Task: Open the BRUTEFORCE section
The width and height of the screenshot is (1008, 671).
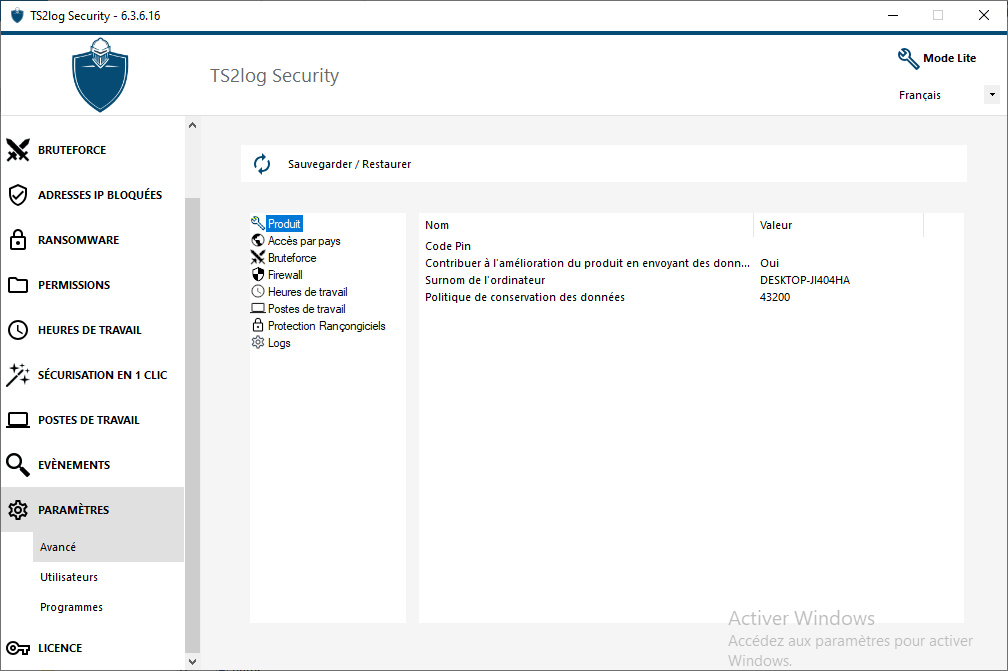Action: click(72, 150)
